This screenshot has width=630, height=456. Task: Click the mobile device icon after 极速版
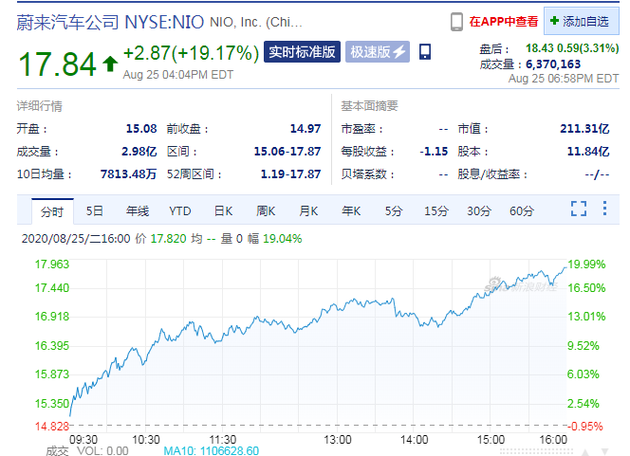[425, 52]
